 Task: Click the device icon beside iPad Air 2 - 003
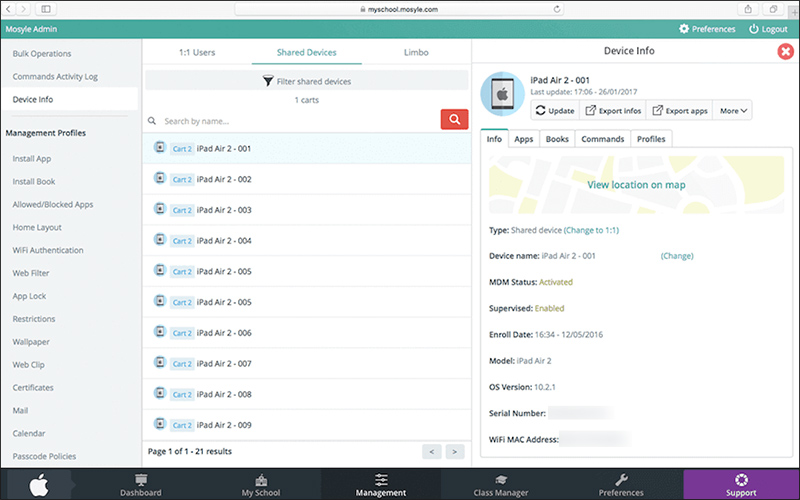click(x=160, y=209)
